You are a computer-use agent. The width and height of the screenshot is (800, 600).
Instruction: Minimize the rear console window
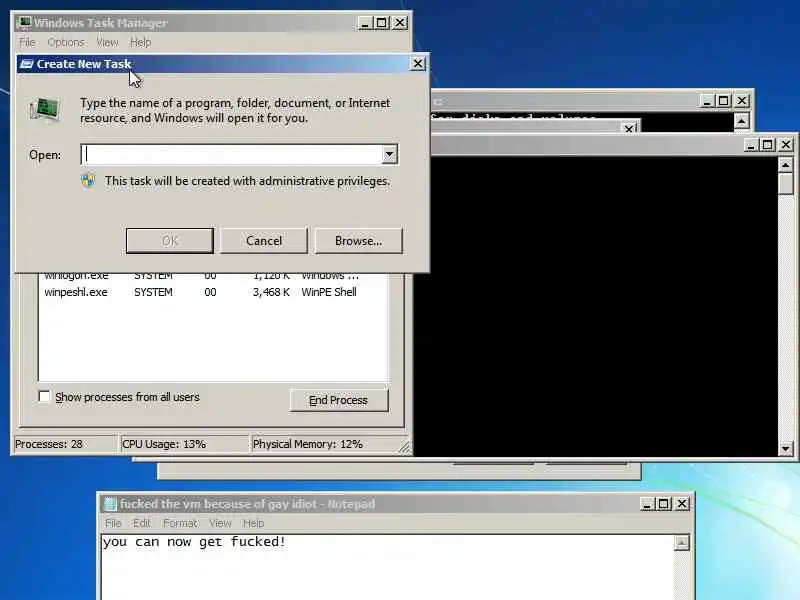coord(707,101)
